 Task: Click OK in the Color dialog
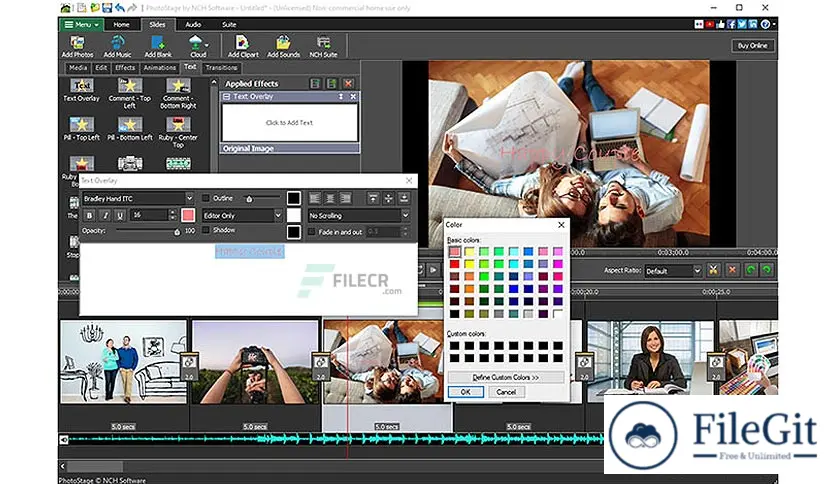pyautogui.click(x=465, y=392)
